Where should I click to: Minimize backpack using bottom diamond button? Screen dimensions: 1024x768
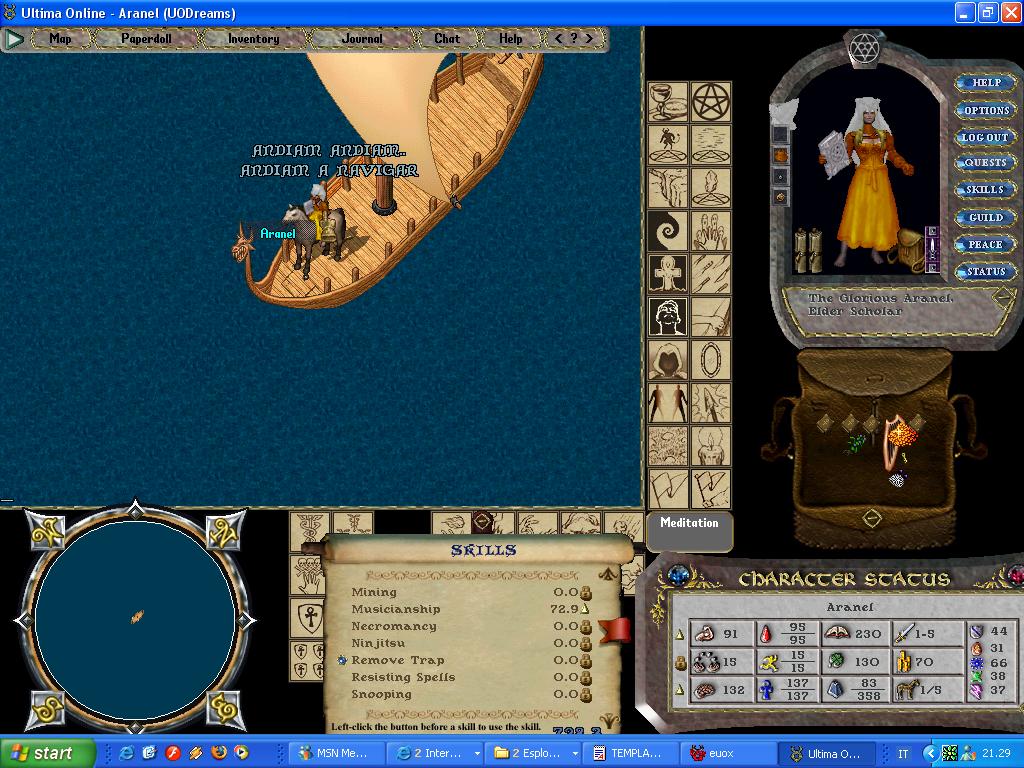(x=872, y=519)
